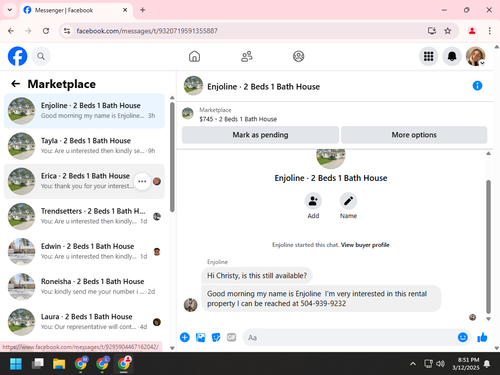Click the $745 listing thumbnail
Viewport: 500px width, 375px height.
tap(188, 114)
